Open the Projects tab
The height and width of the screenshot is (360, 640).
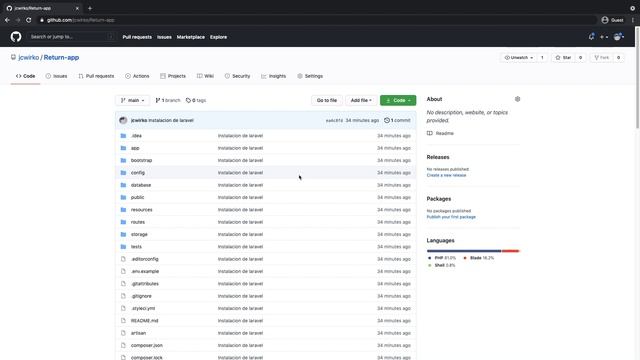pos(173,76)
